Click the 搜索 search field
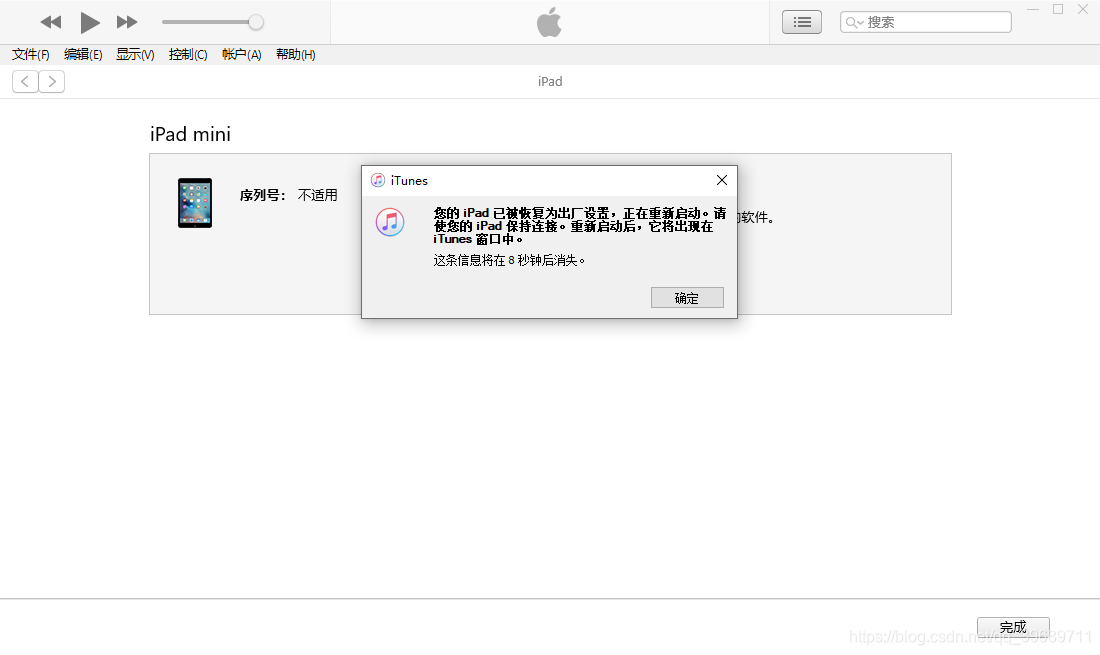1100x655 pixels. [x=925, y=22]
